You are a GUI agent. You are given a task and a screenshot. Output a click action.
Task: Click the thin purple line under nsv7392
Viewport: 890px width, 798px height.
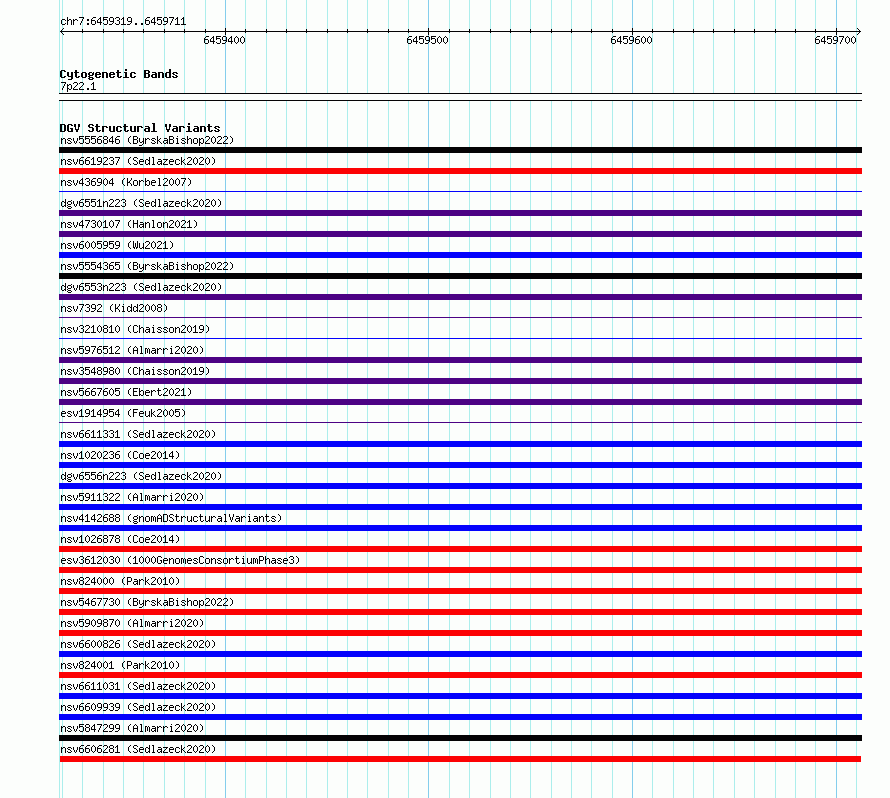460,318
